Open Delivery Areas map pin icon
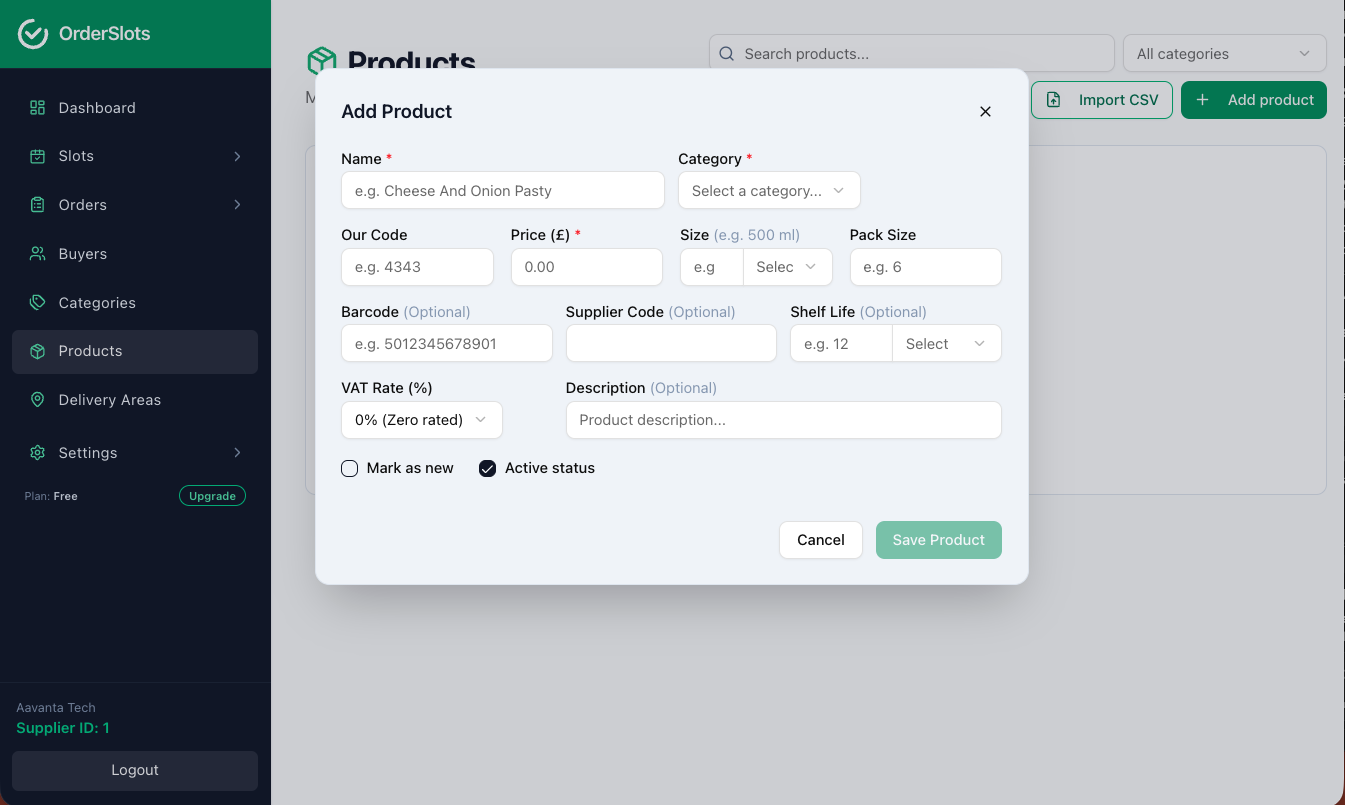This screenshot has height=805, width=1345. tap(37, 399)
